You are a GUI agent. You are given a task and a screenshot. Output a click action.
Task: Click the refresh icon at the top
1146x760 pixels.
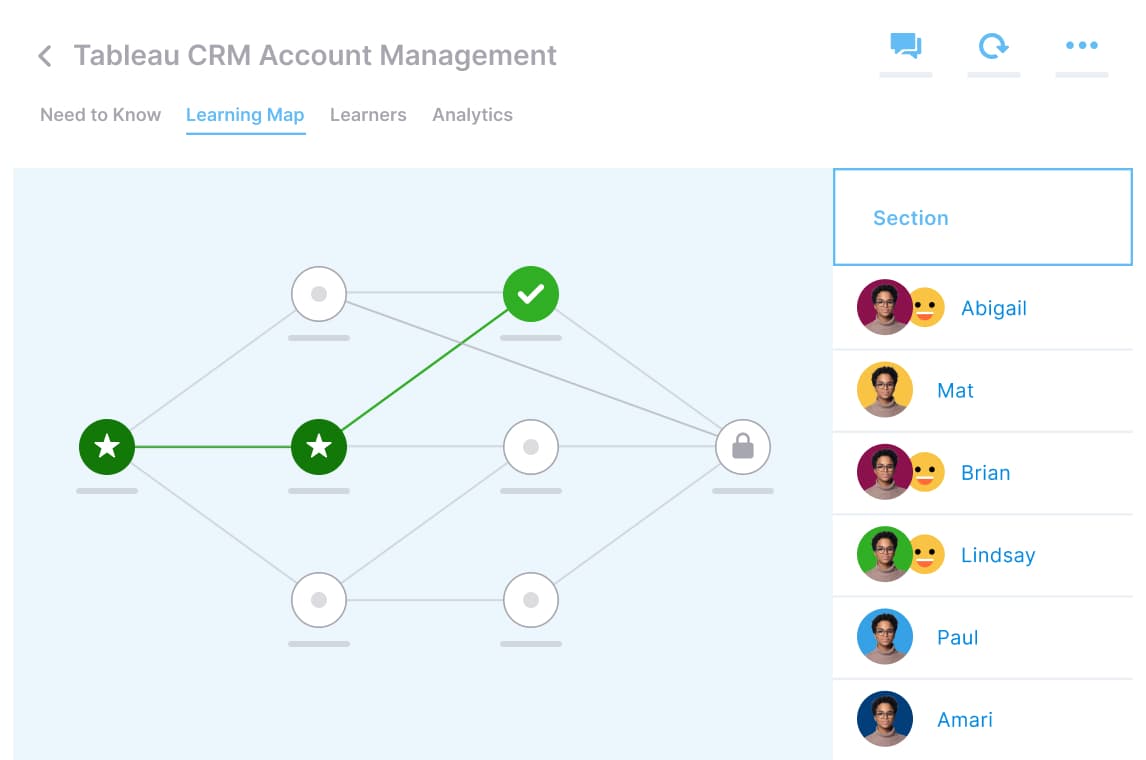pos(993,45)
